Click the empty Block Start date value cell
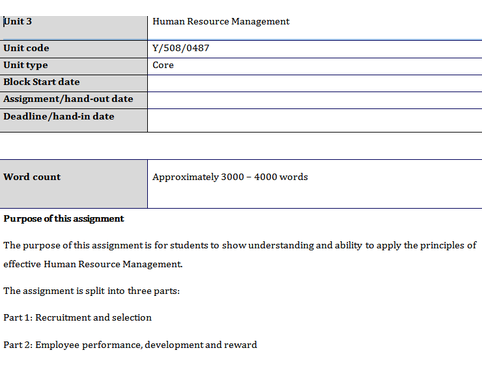482x378 pixels. click(x=315, y=83)
